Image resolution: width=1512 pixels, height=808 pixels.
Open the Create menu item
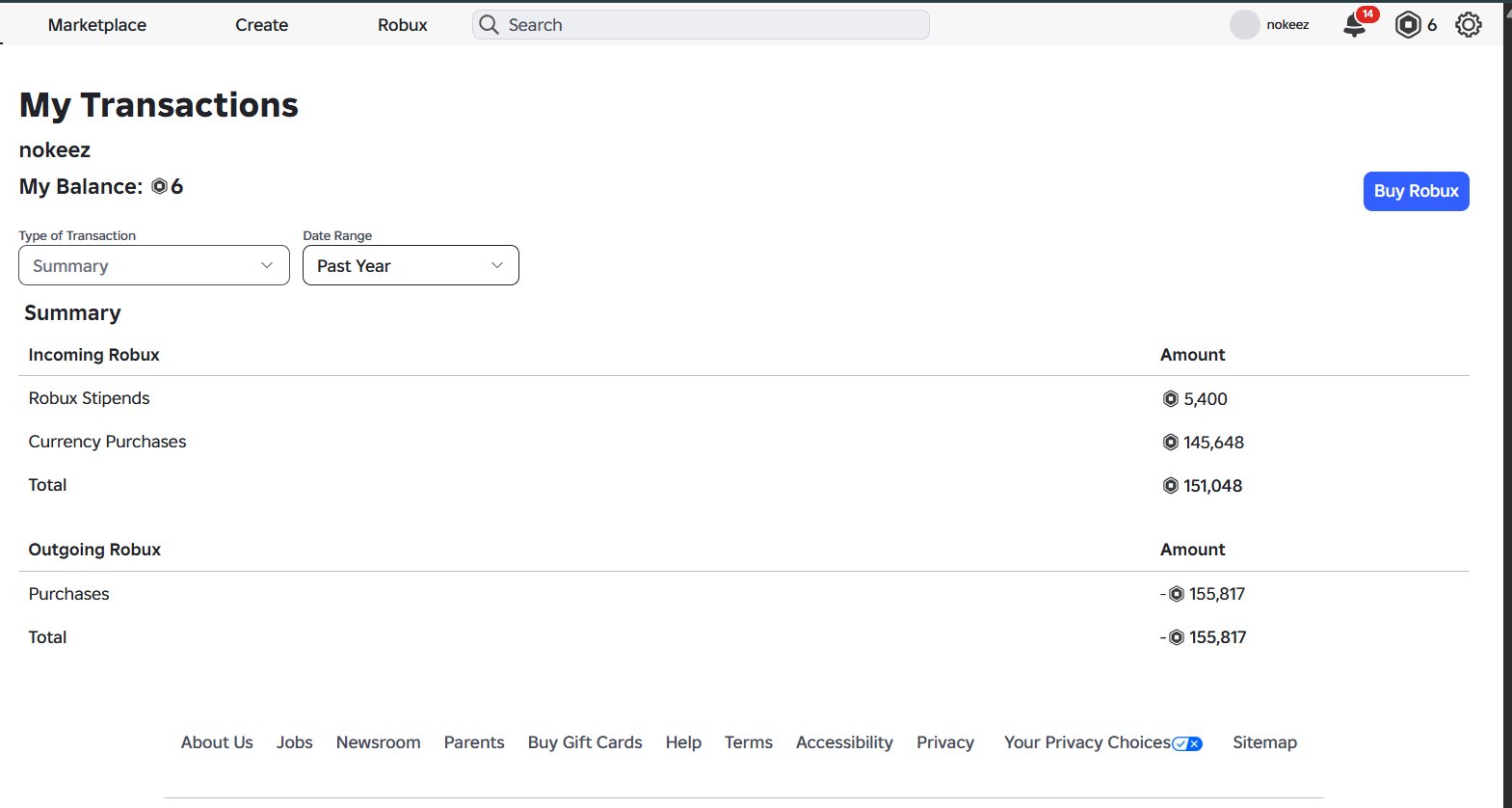[262, 25]
